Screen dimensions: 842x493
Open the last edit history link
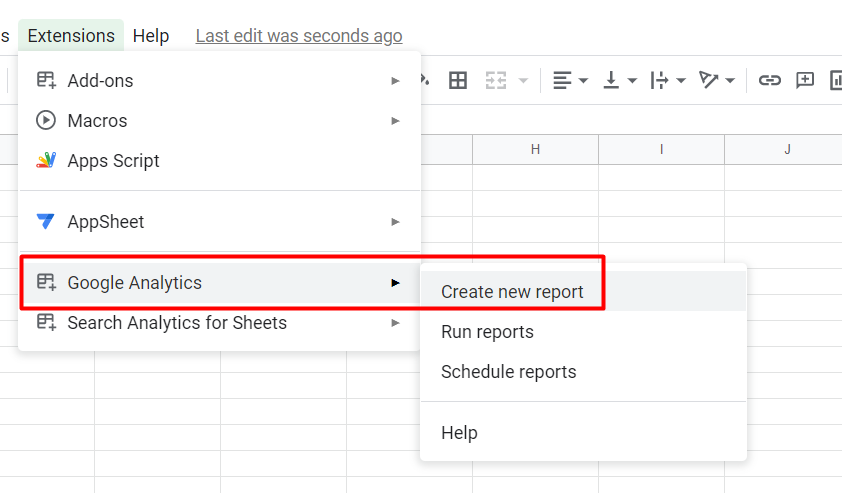[x=299, y=35]
